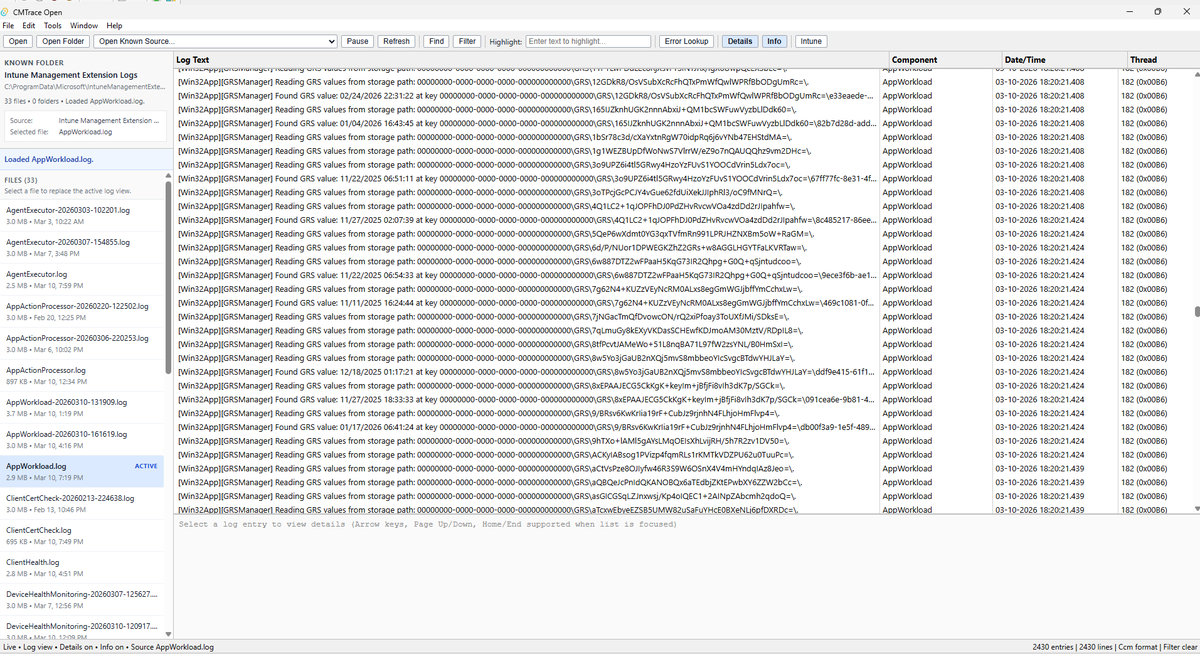Viewport: 1200px width, 654px height.
Task: Open the Tools menu
Action: tap(53, 25)
